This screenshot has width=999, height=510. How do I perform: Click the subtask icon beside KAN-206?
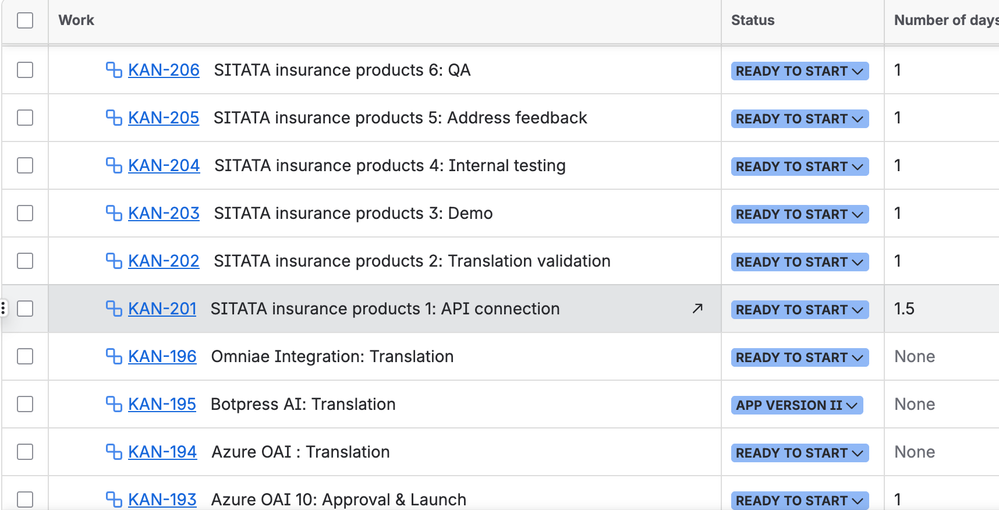tap(114, 70)
